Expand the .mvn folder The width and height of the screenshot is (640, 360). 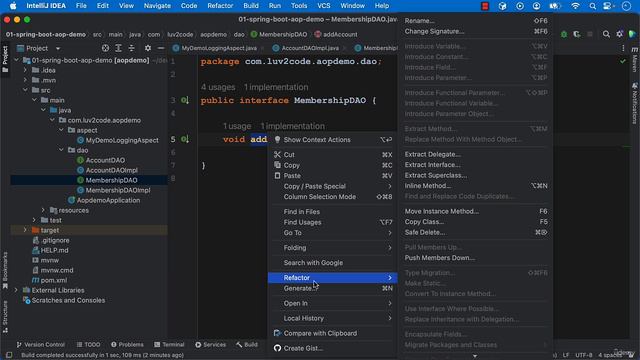(x=25, y=80)
